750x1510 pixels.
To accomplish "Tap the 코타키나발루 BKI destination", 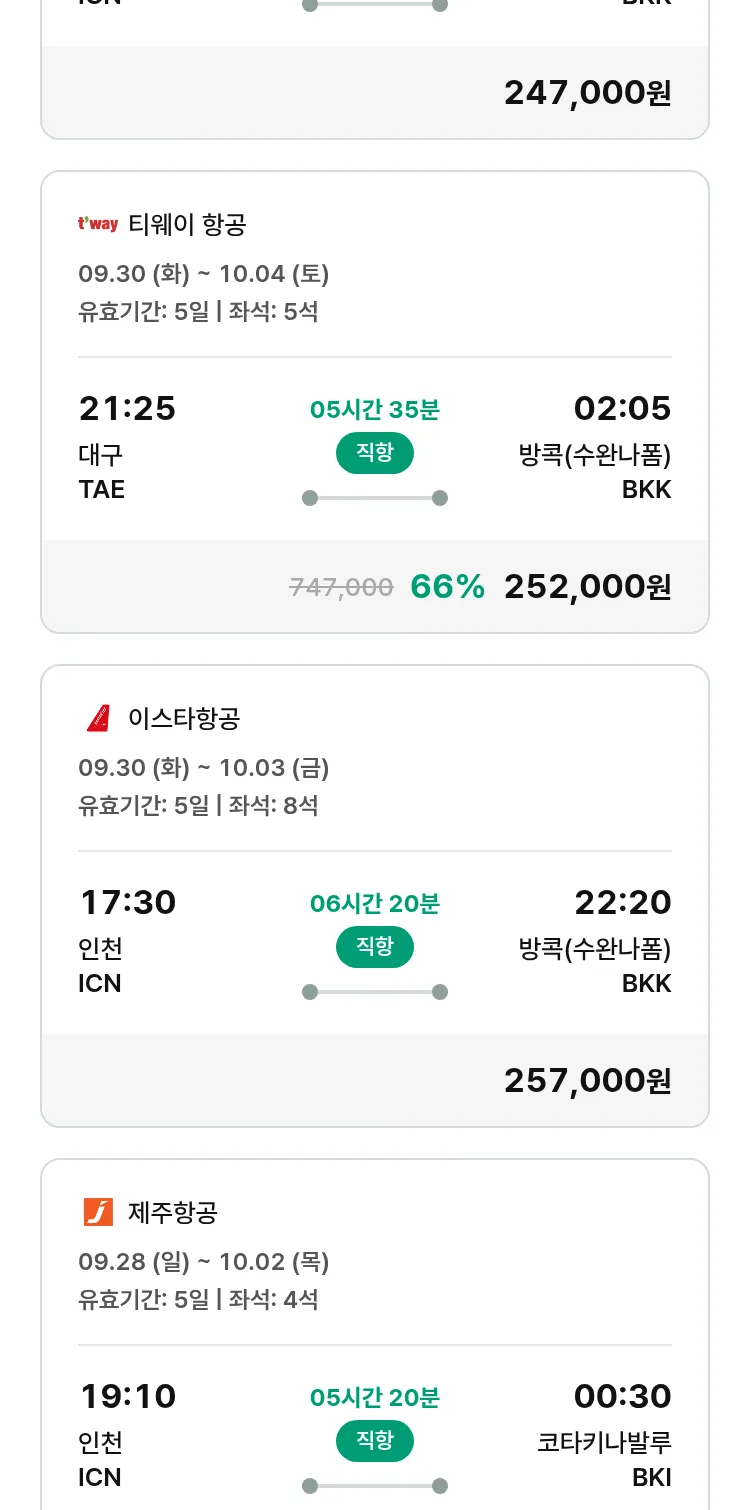I will pyautogui.click(x=604, y=1458).
